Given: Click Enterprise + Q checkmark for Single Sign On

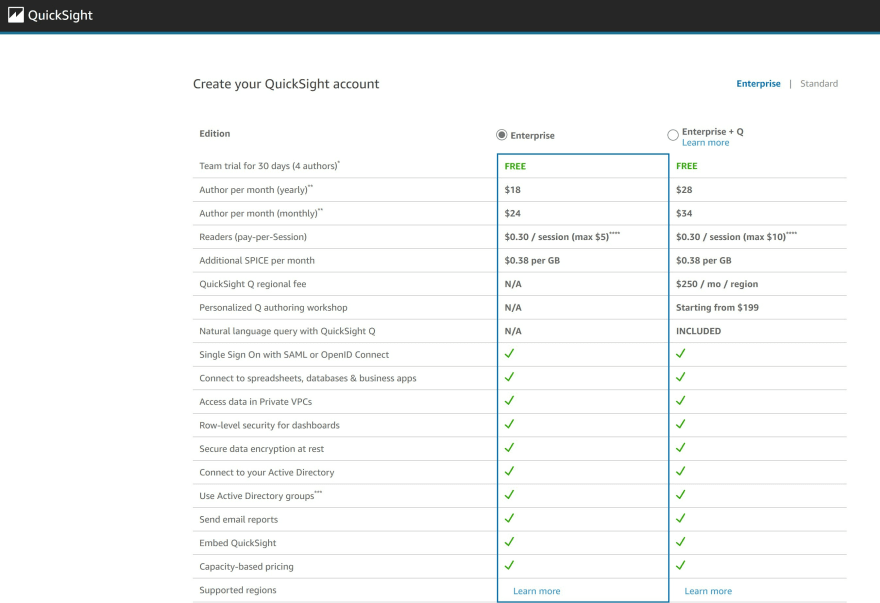Looking at the screenshot, I should coord(680,354).
